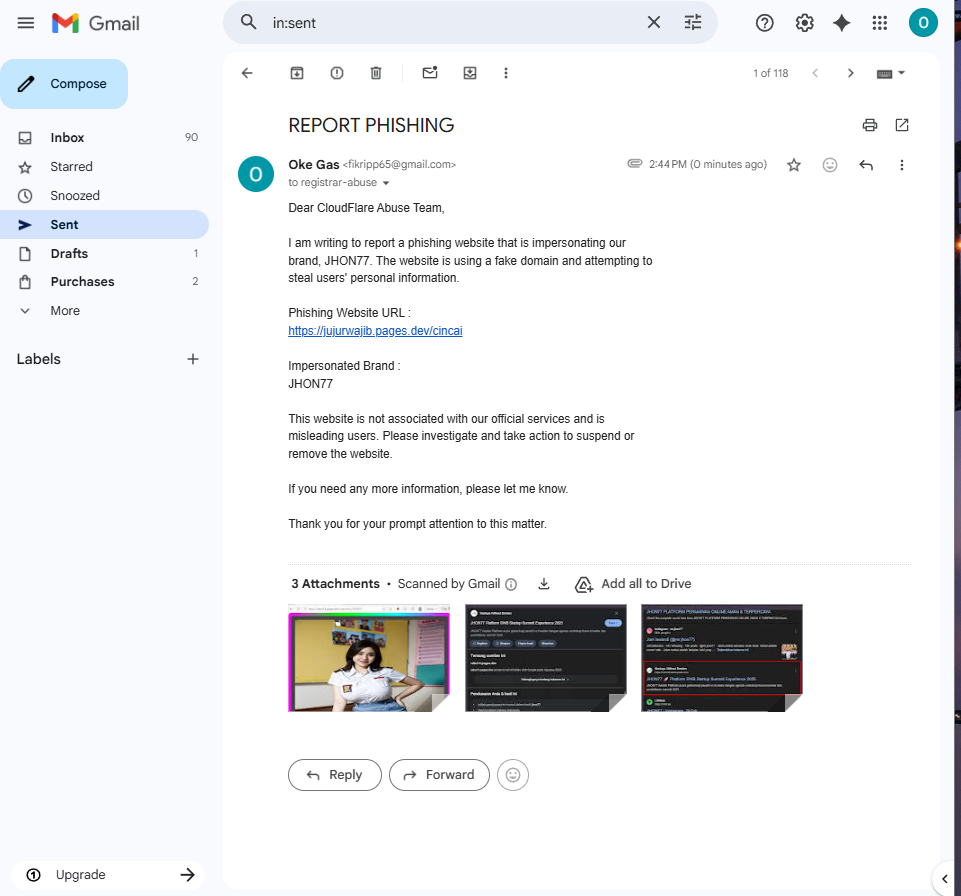
Task: Report this email as spam
Action: click(336, 74)
